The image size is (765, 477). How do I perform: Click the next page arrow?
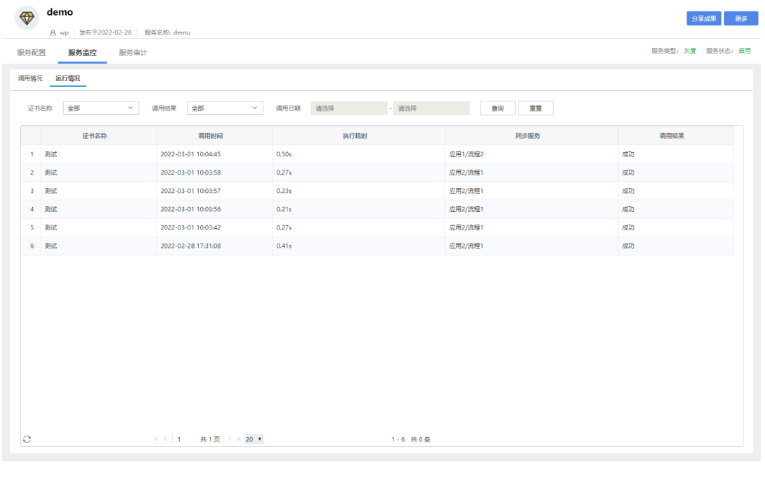229,439
